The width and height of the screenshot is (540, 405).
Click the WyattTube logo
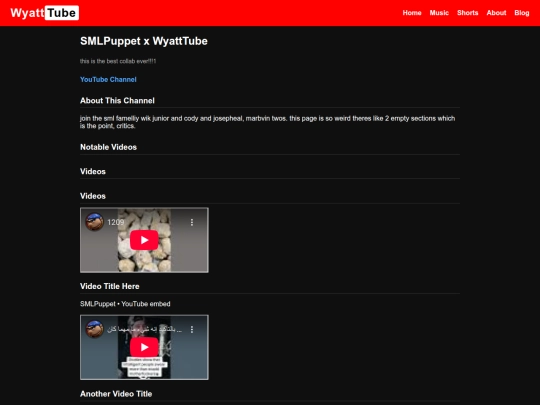tap(45, 13)
